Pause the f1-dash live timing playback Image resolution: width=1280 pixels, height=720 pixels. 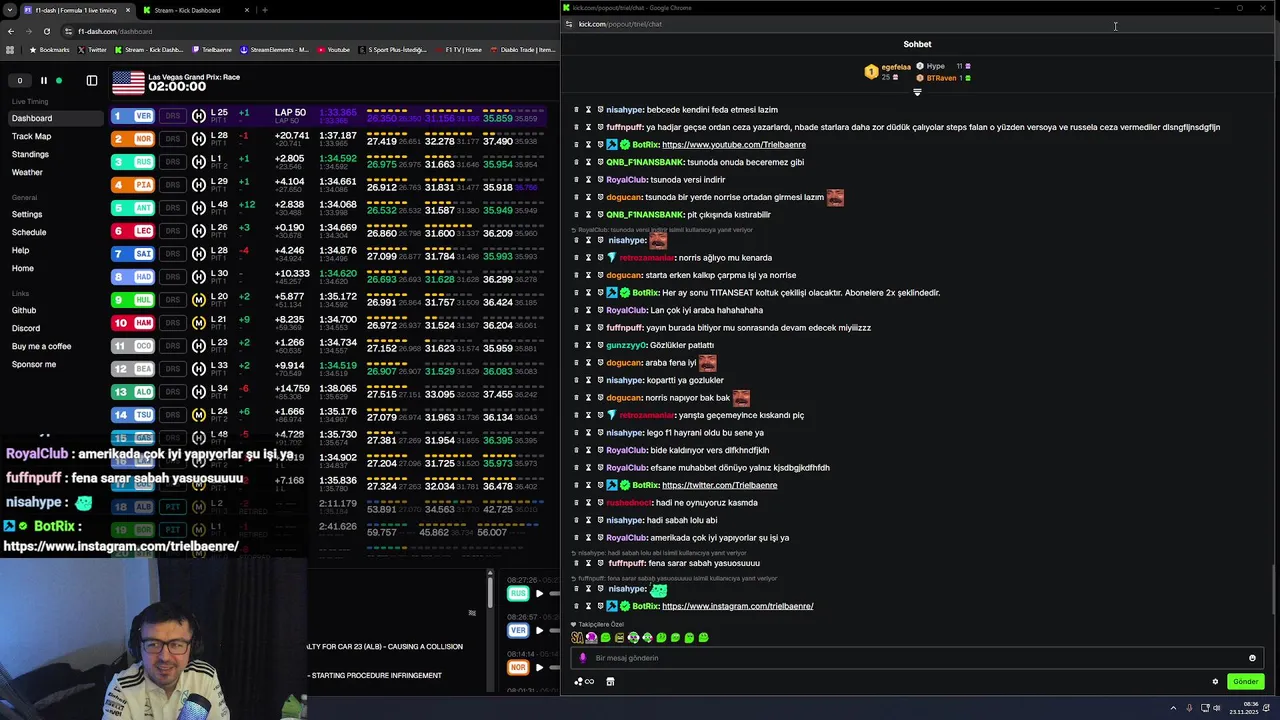coord(43,80)
